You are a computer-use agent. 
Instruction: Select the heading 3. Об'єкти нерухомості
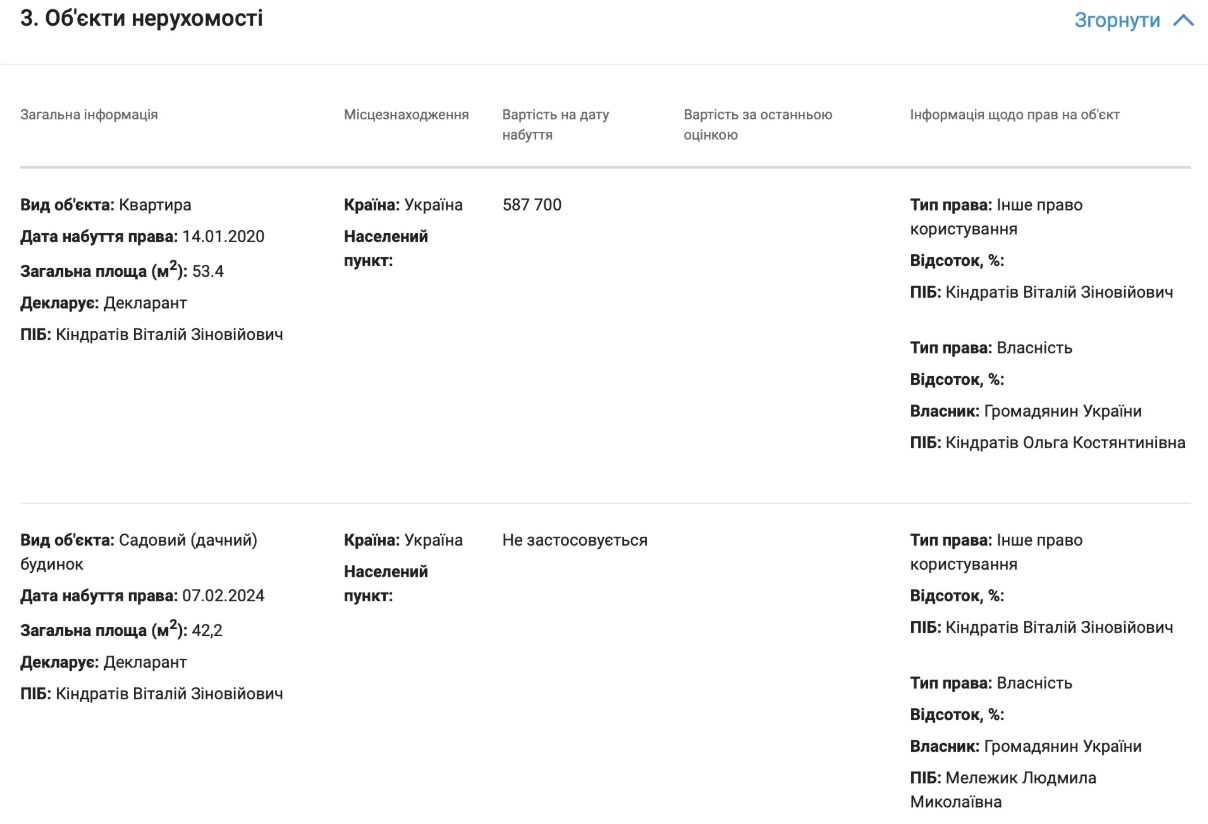(x=142, y=18)
